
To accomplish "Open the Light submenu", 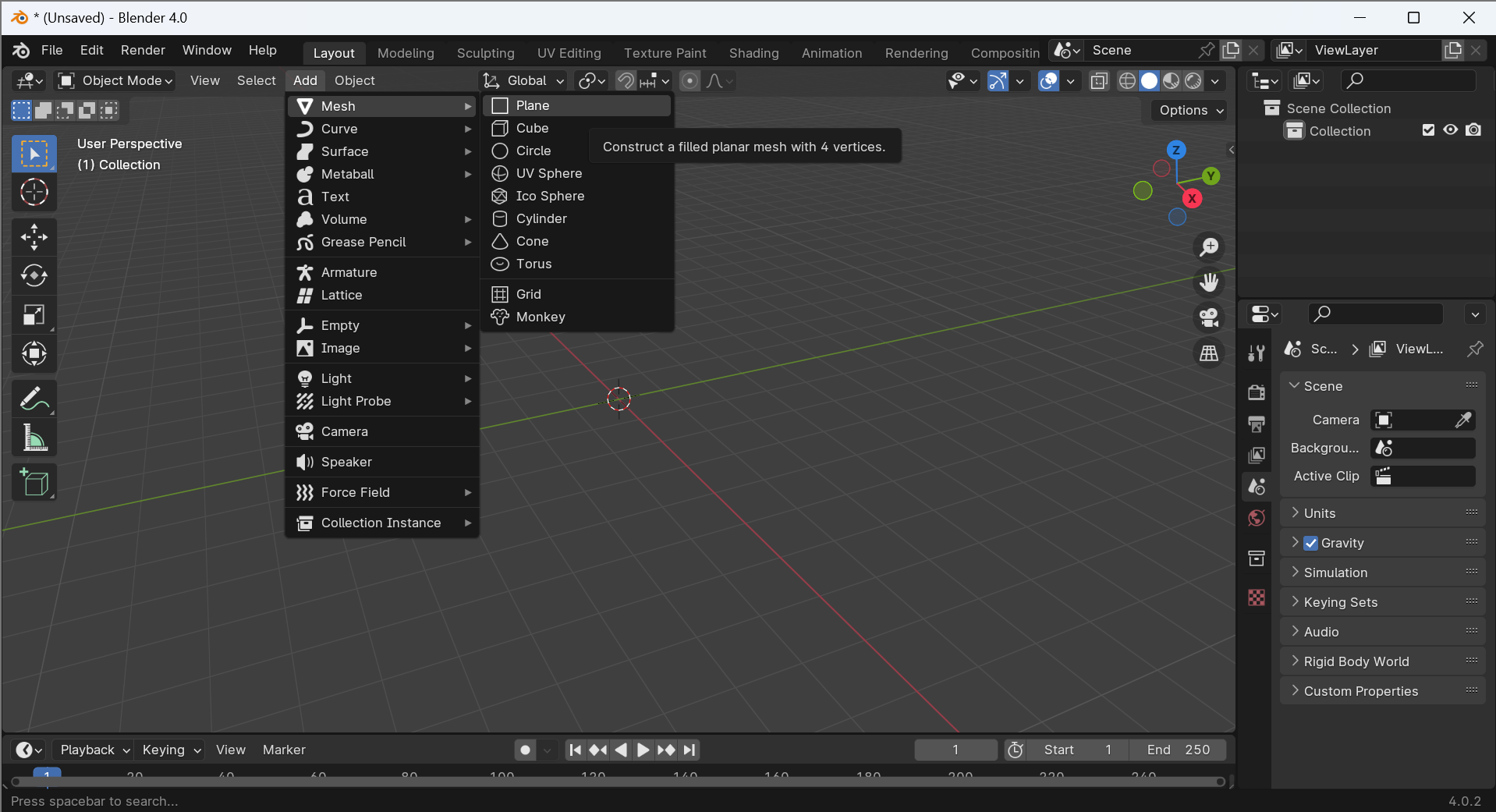I will 382,378.
